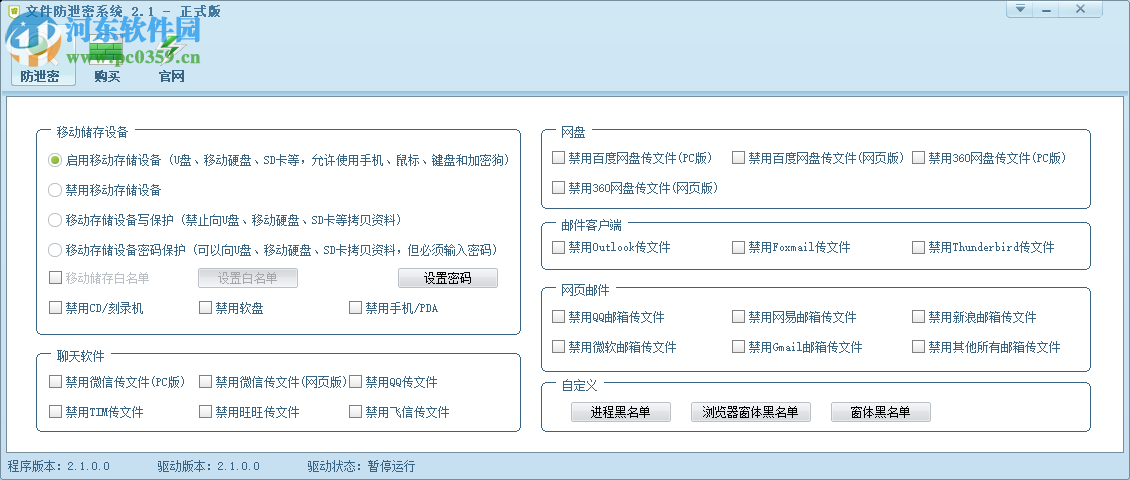Close the 文件防泄密系统 window
Screen dimensions: 1130x480
[1080, 9]
